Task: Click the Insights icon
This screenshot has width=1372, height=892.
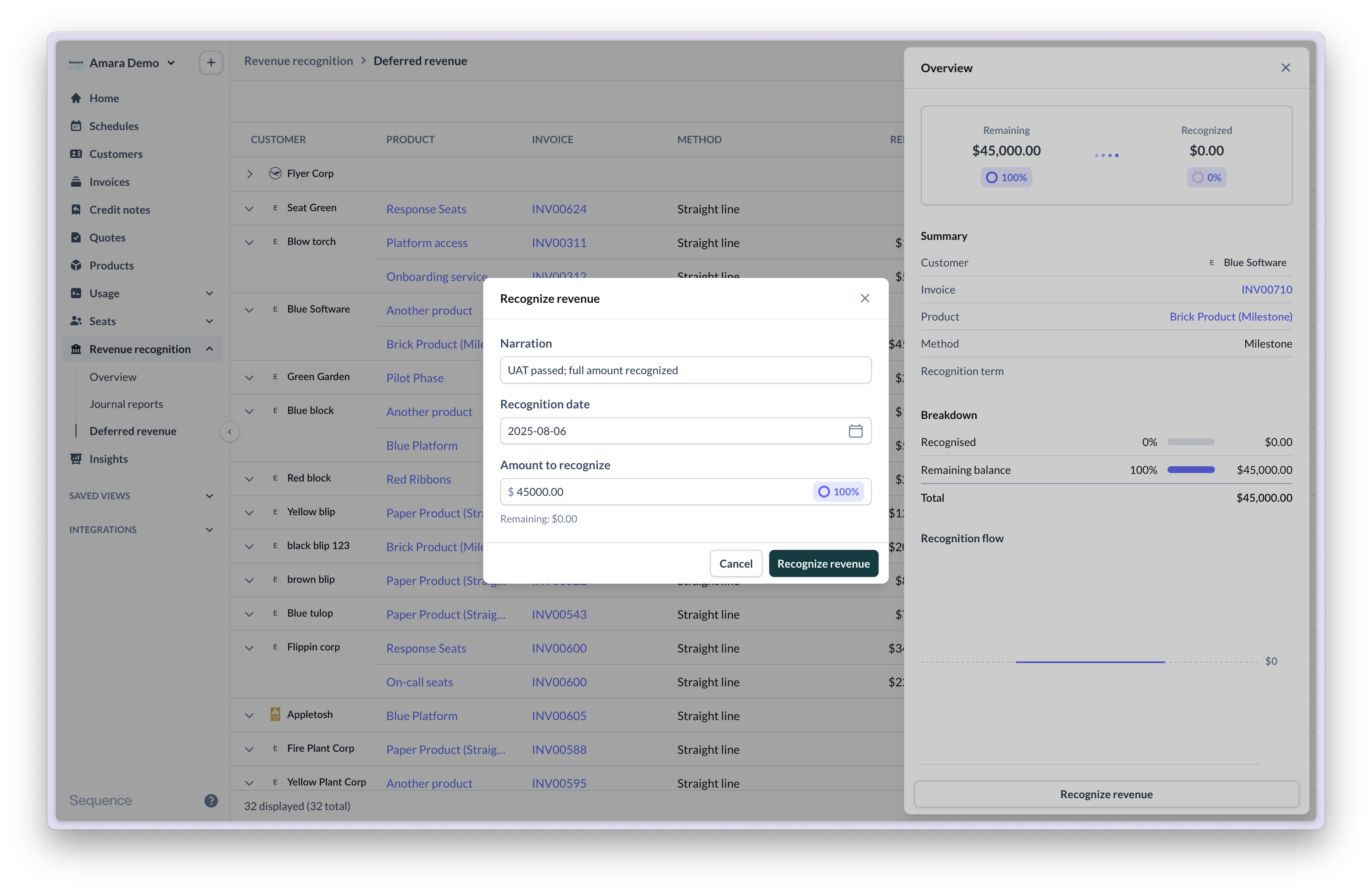Action: click(76, 459)
